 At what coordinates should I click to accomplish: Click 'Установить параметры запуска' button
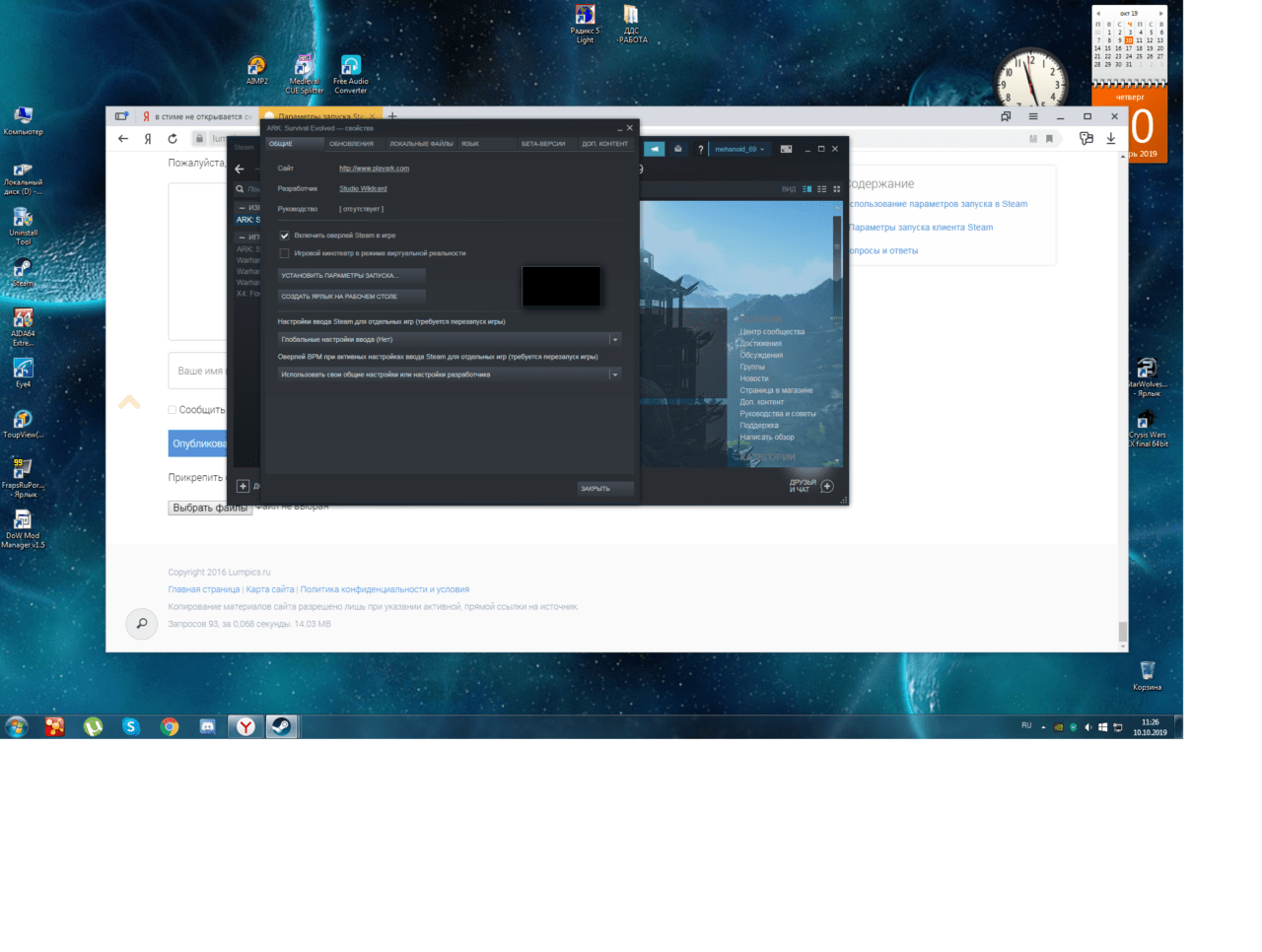click(x=352, y=275)
